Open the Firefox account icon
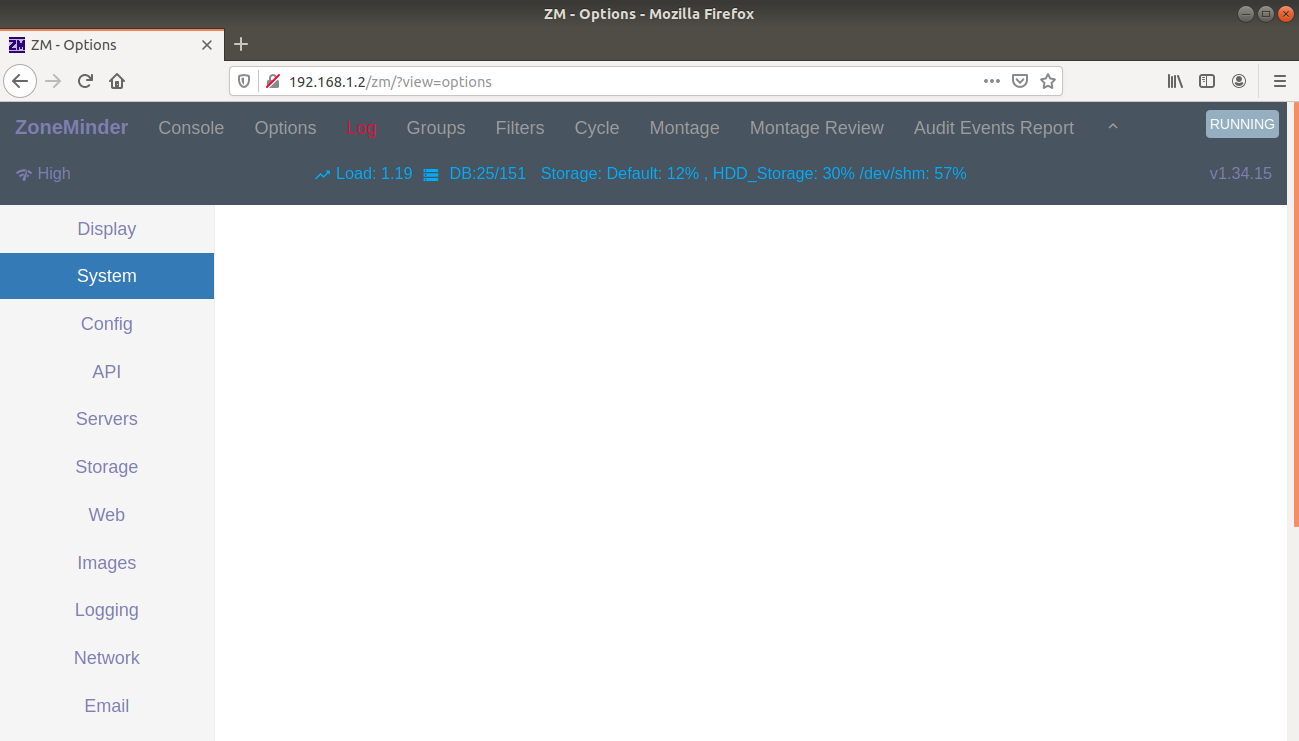The height and width of the screenshot is (741, 1299). click(x=1239, y=81)
